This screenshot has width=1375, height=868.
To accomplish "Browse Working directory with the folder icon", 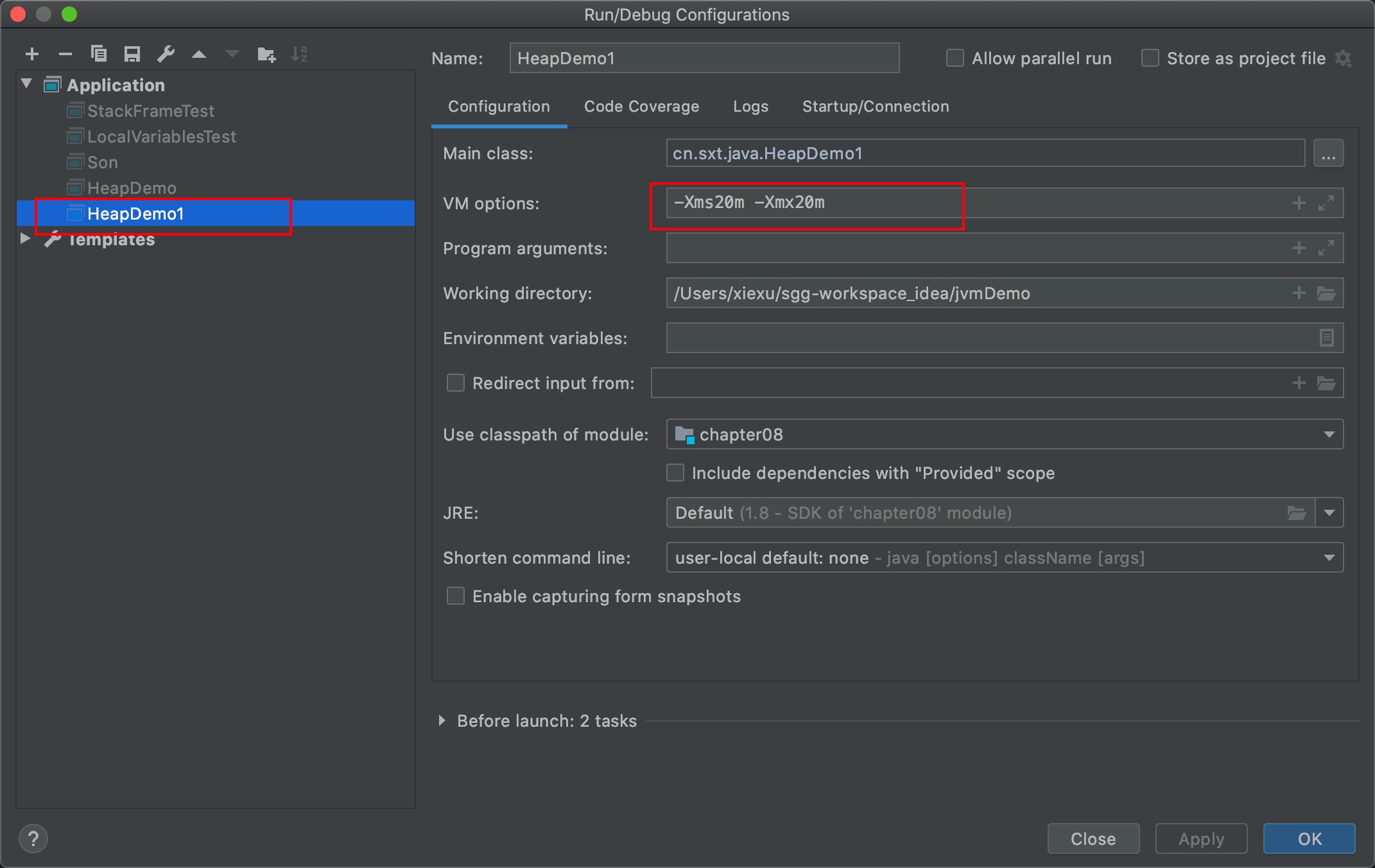I will (x=1326, y=294).
